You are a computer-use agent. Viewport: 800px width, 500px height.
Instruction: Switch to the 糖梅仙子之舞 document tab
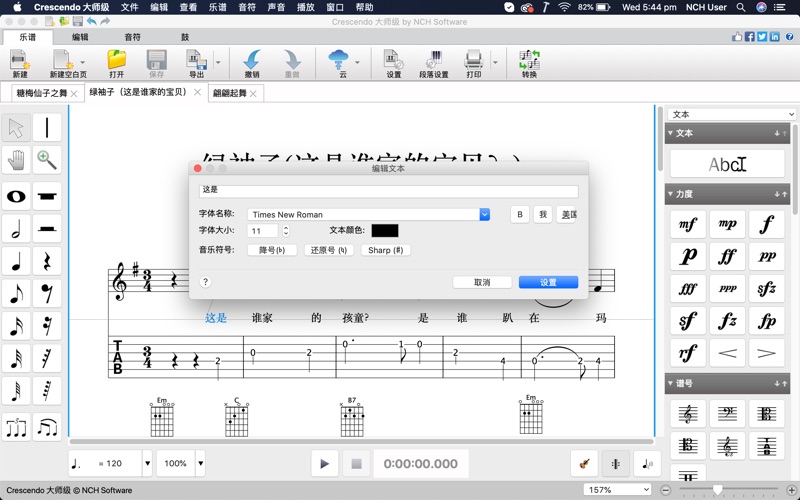42,93
